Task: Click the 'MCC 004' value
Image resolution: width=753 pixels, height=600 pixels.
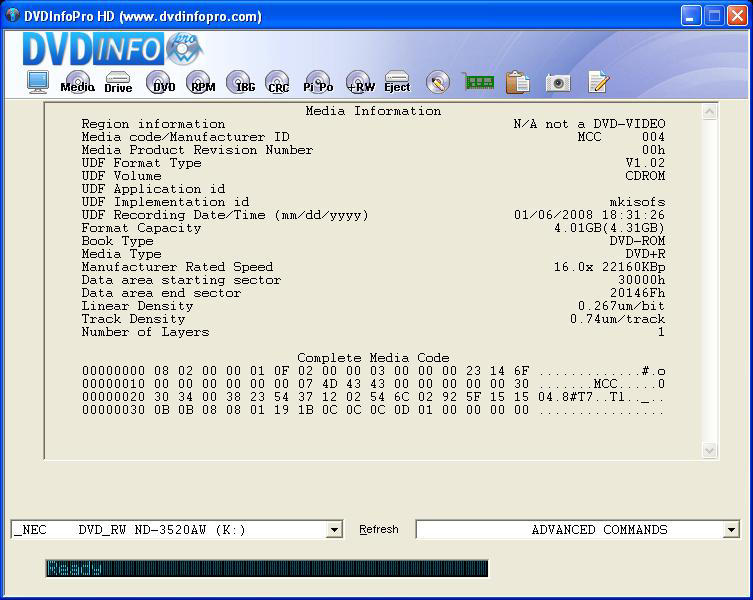Action: [x=621, y=137]
